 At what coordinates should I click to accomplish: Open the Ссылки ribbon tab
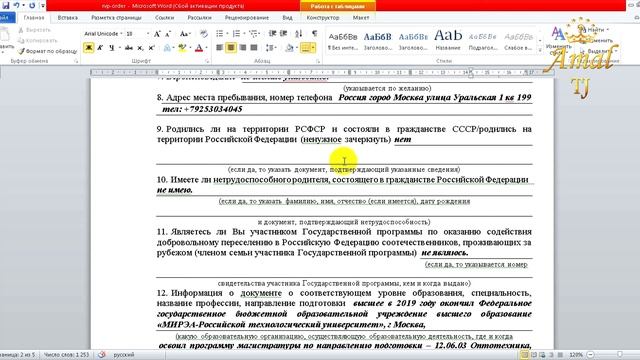[164, 18]
